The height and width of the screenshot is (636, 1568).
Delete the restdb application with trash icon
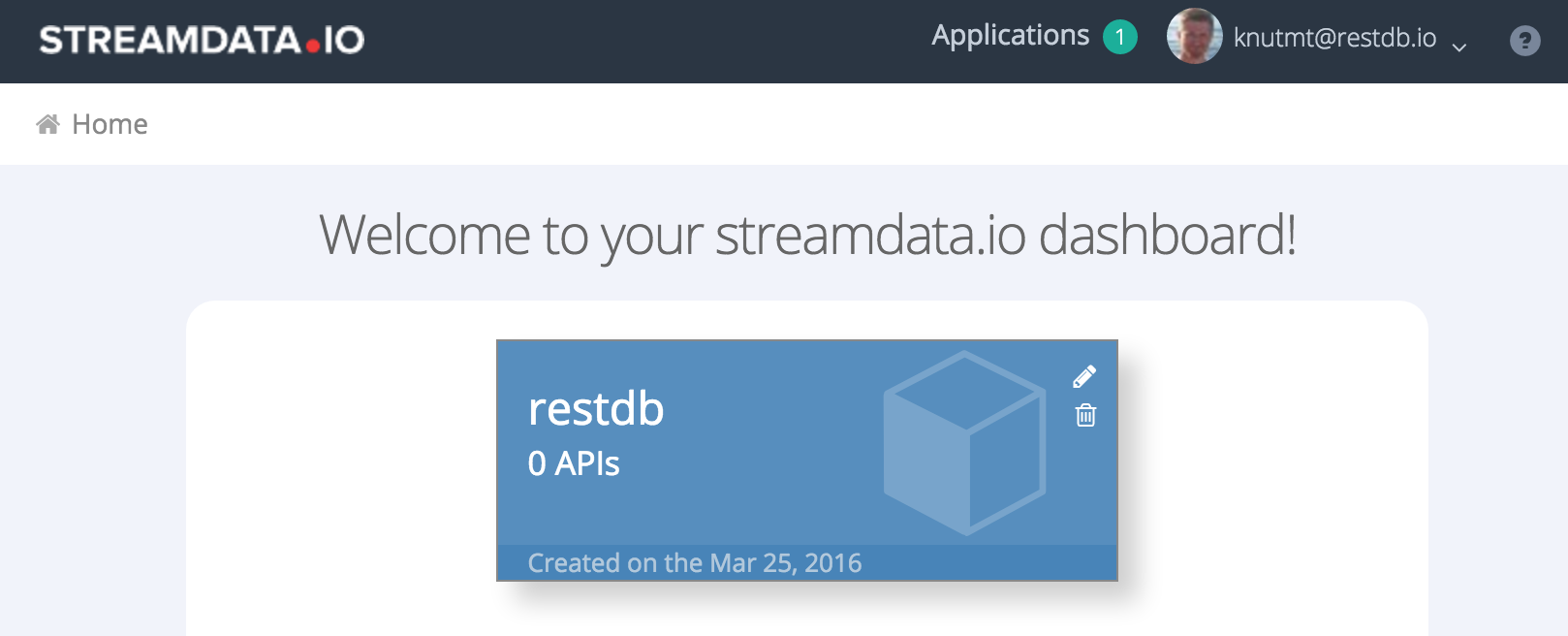click(x=1085, y=415)
